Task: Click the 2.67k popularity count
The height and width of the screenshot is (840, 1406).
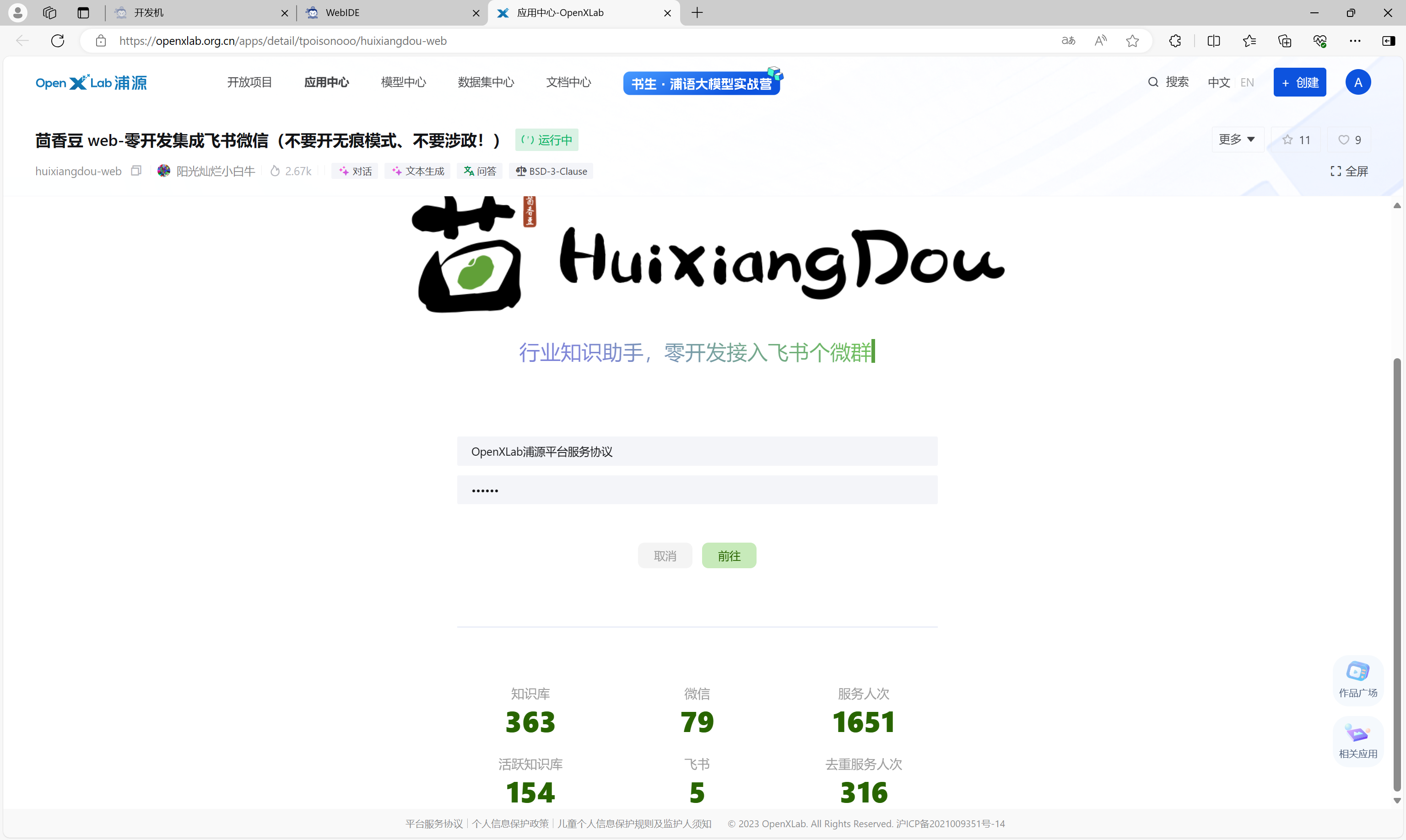Action: click(291, 171)
